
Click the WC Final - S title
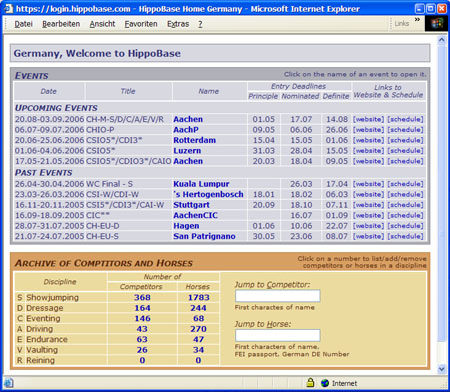(x=109, y=184)
